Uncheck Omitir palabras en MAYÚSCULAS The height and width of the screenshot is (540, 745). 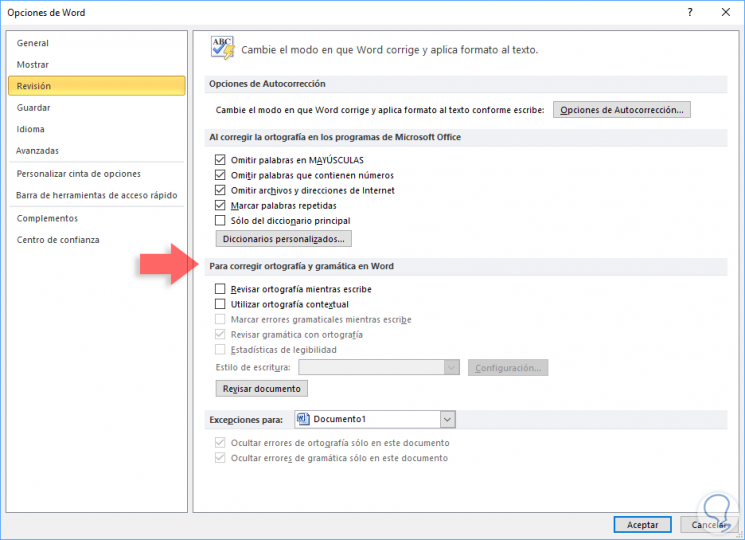pyautogui.click(x=220, y=160)
